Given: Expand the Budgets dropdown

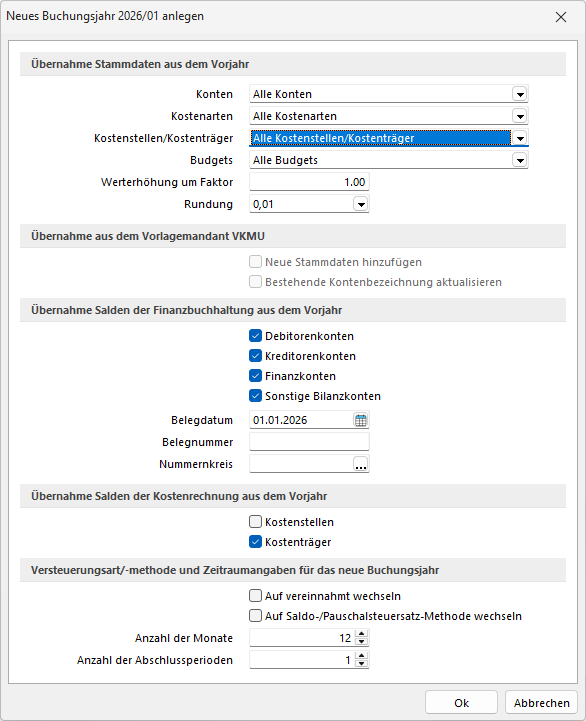Looking at the screenshot, I should coord(520,160).
